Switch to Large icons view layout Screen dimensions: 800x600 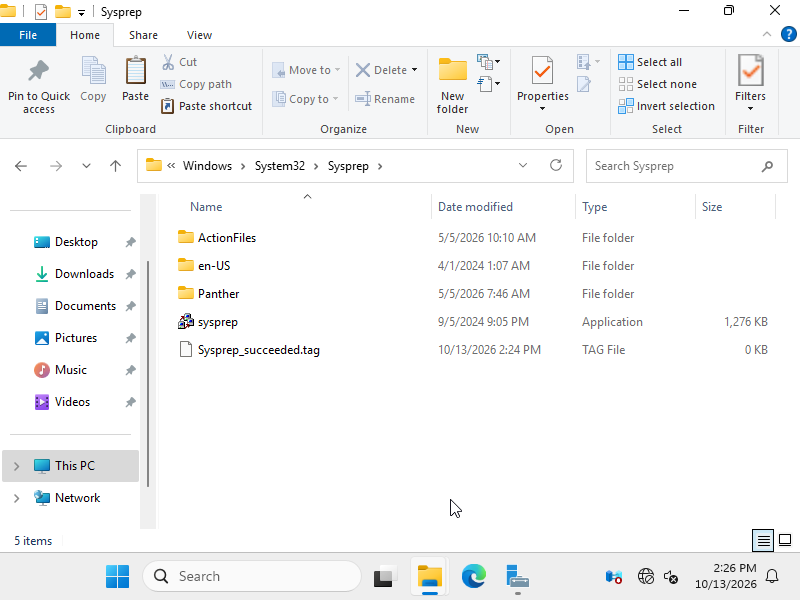click(785, 540)
